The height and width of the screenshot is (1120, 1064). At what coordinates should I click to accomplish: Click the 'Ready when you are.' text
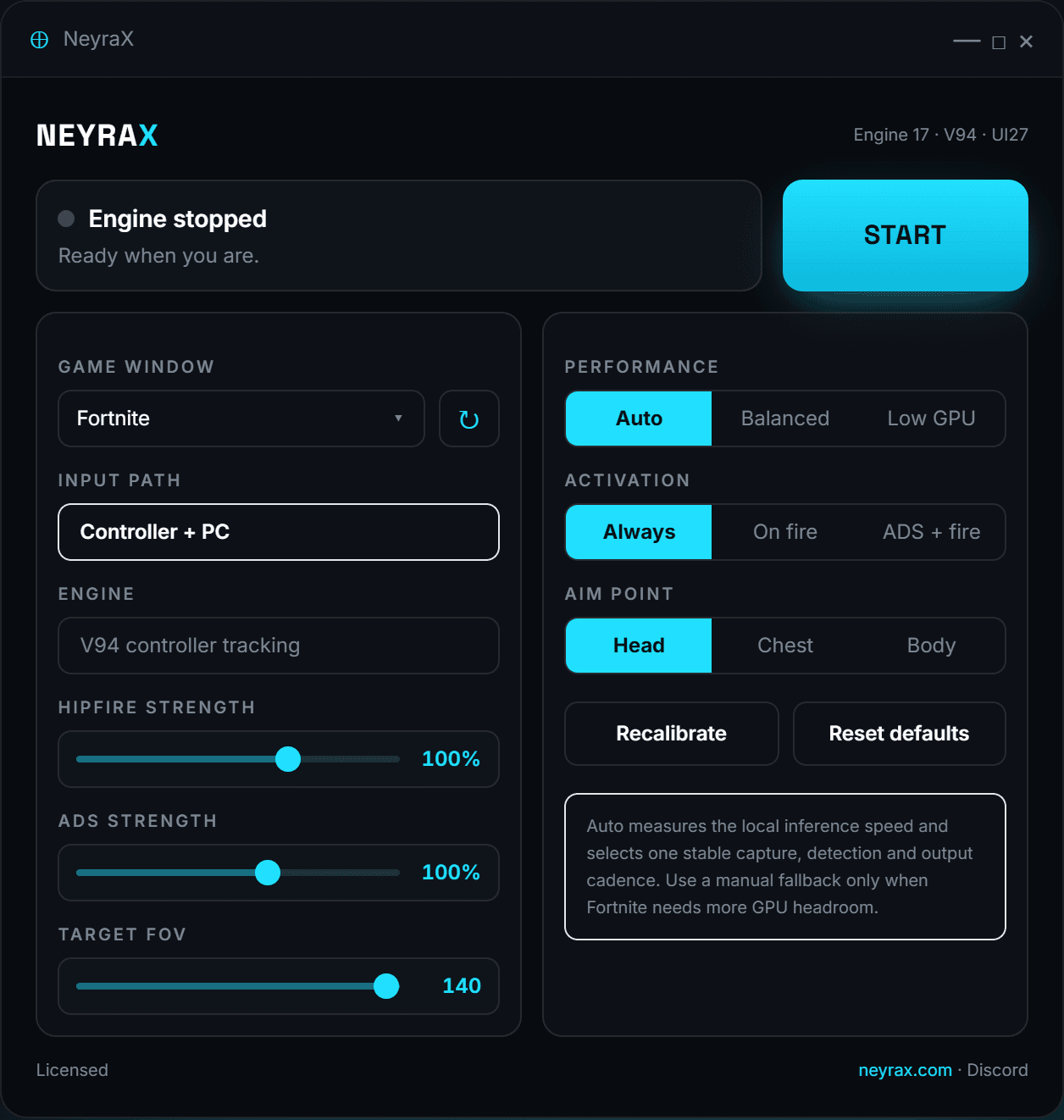[158, 256]
